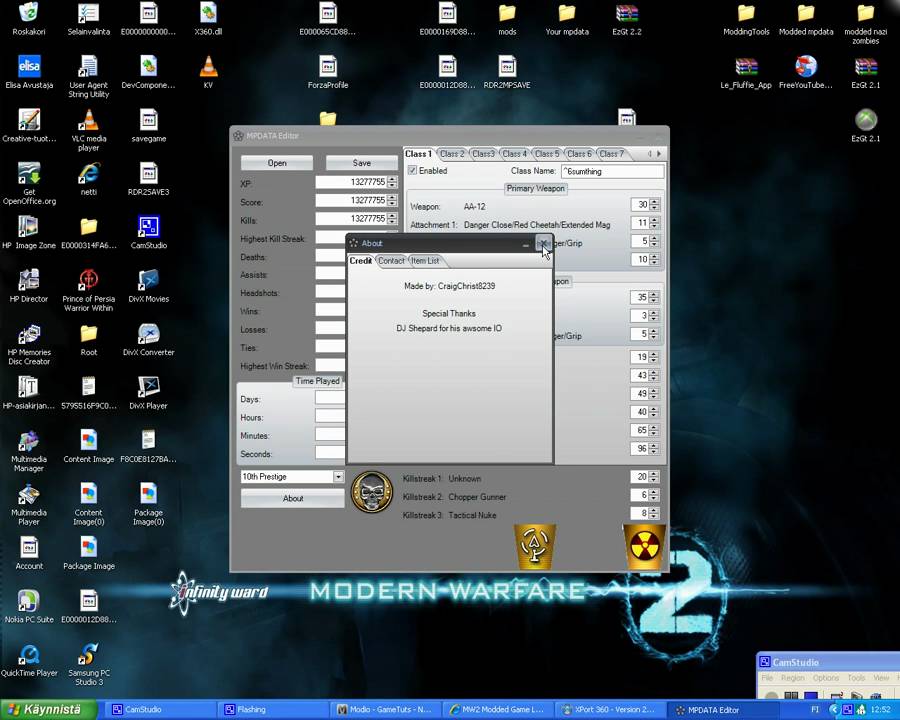
Task: Click the Class Name input field
Action: click(x=612, y=171)
